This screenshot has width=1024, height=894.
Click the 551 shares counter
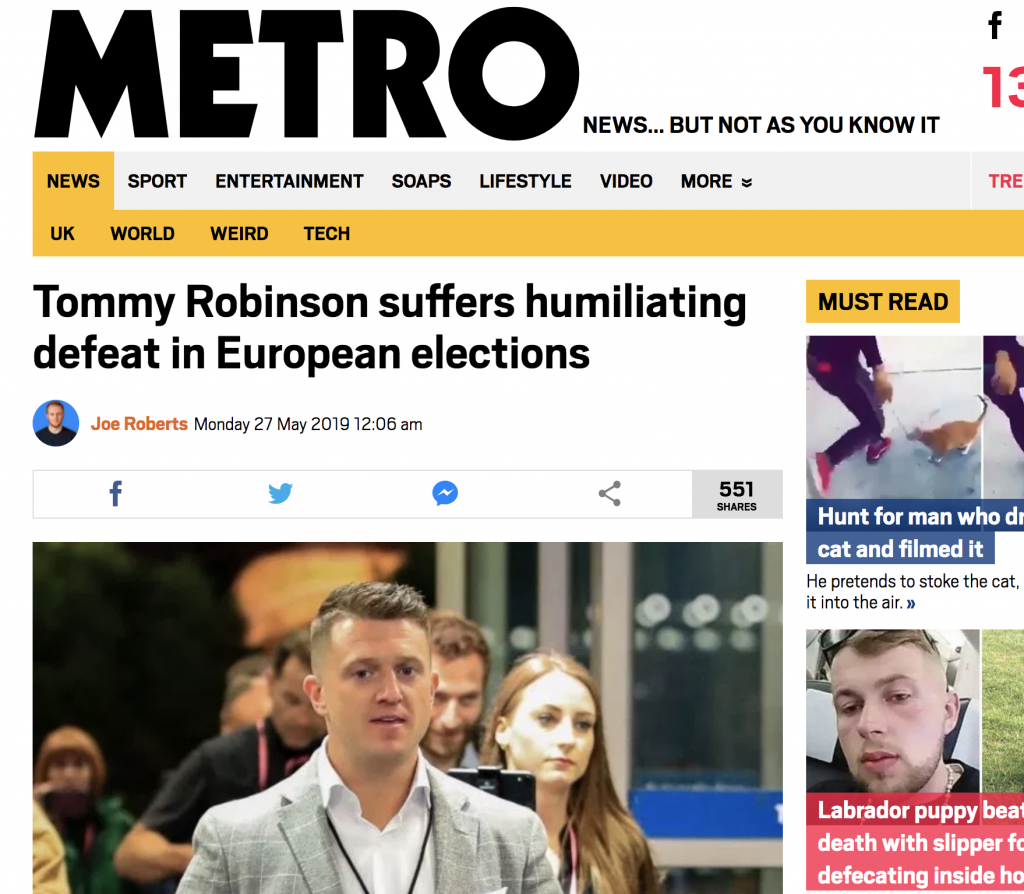pos(736,494)
